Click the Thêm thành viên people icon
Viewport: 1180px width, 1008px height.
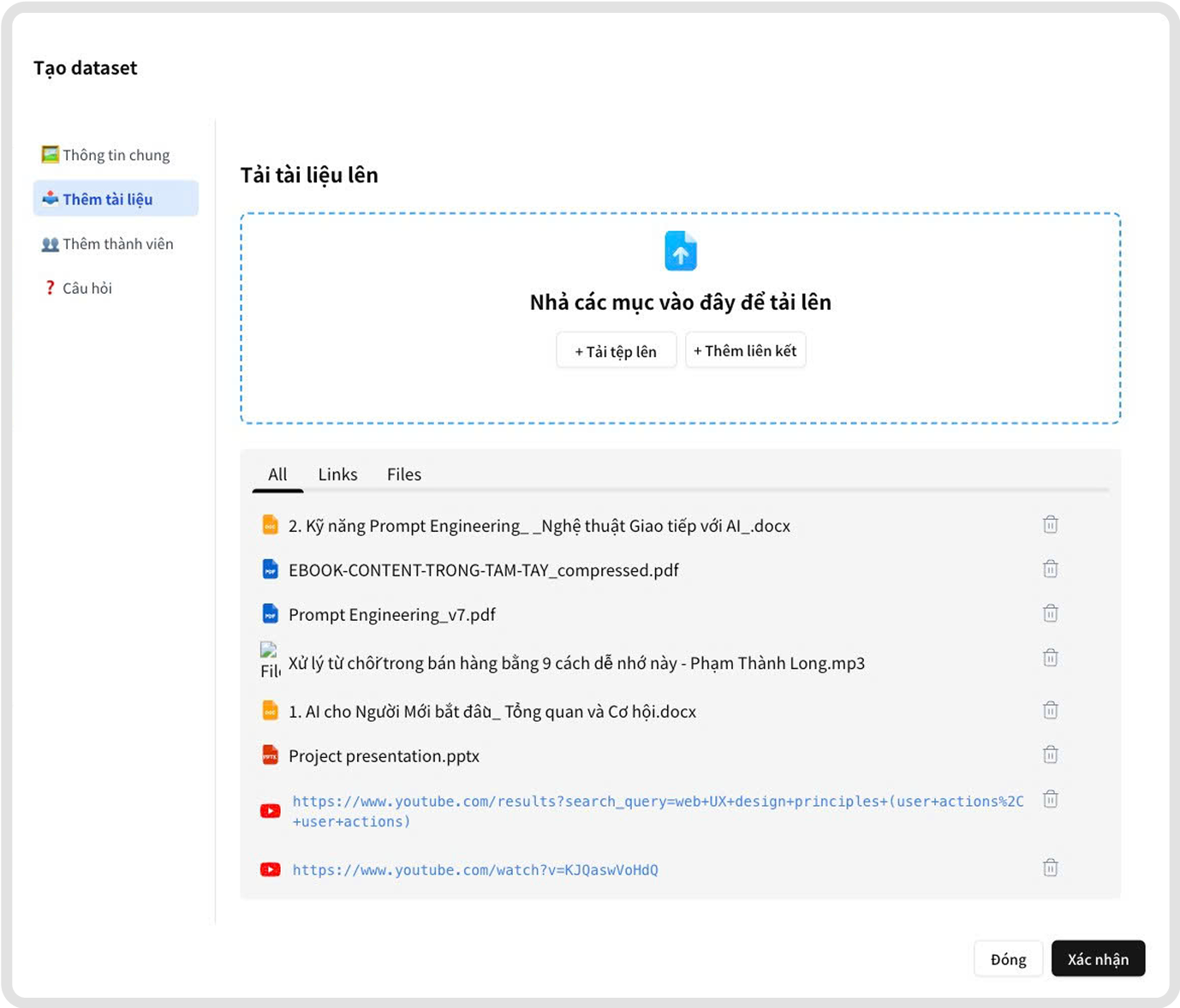click(x=50, y=243)
